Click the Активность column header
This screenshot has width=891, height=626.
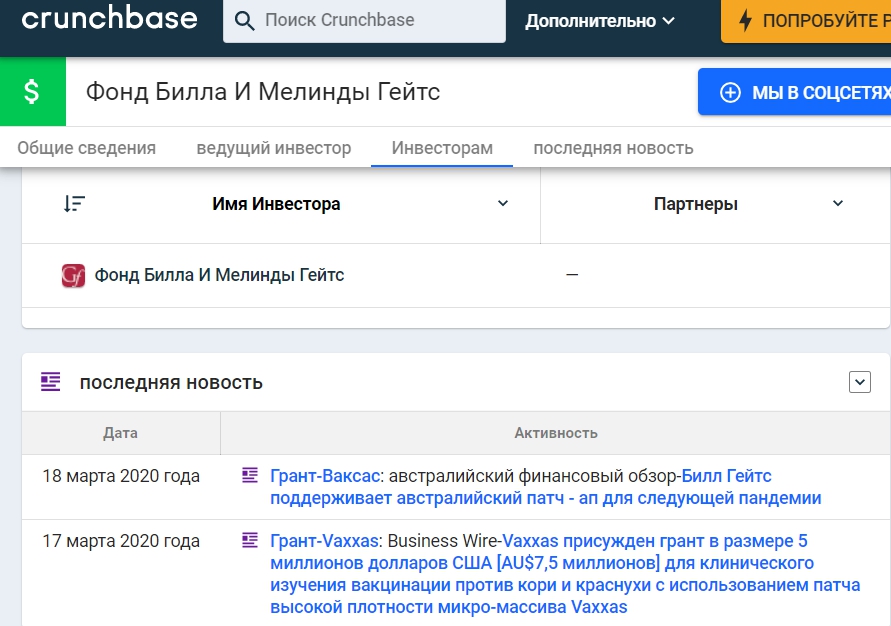(x=556, y=433)
